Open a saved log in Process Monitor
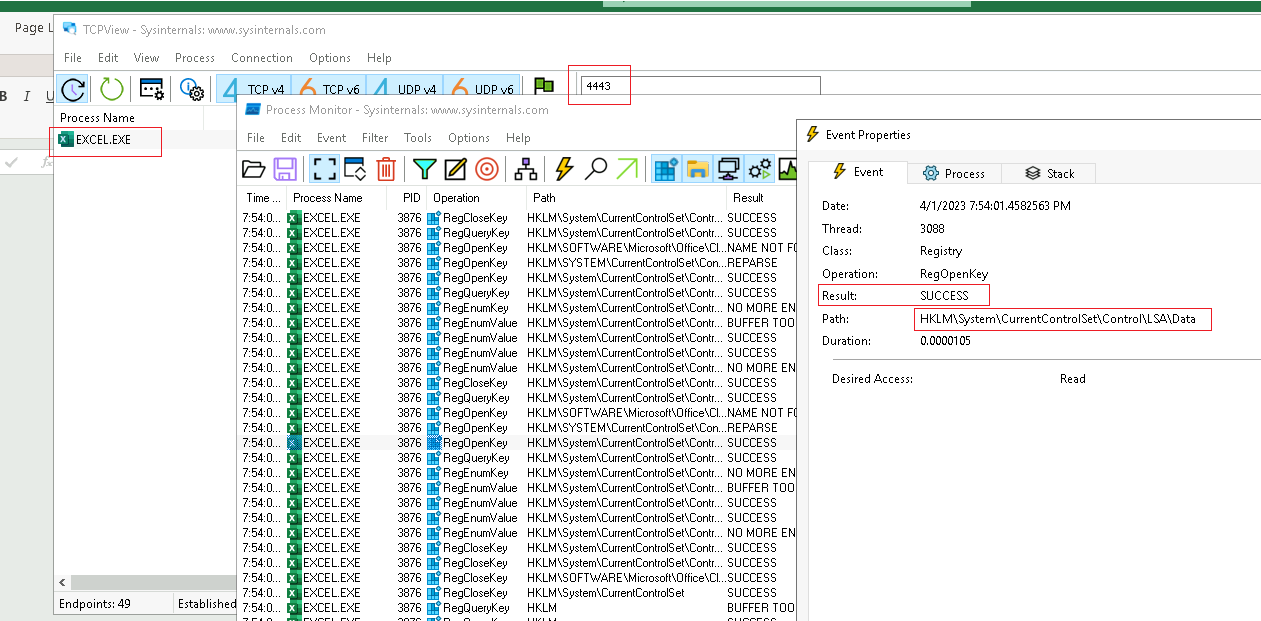 [254, 169]
